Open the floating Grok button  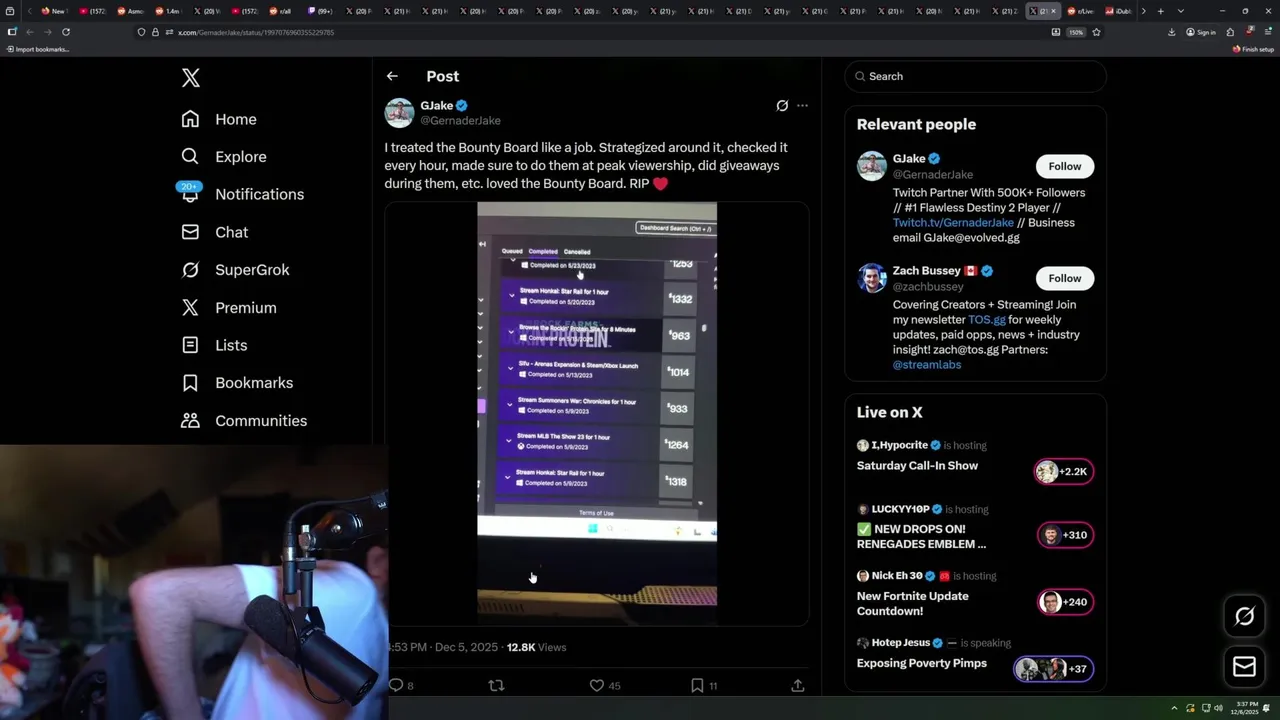pos(1245,617)
